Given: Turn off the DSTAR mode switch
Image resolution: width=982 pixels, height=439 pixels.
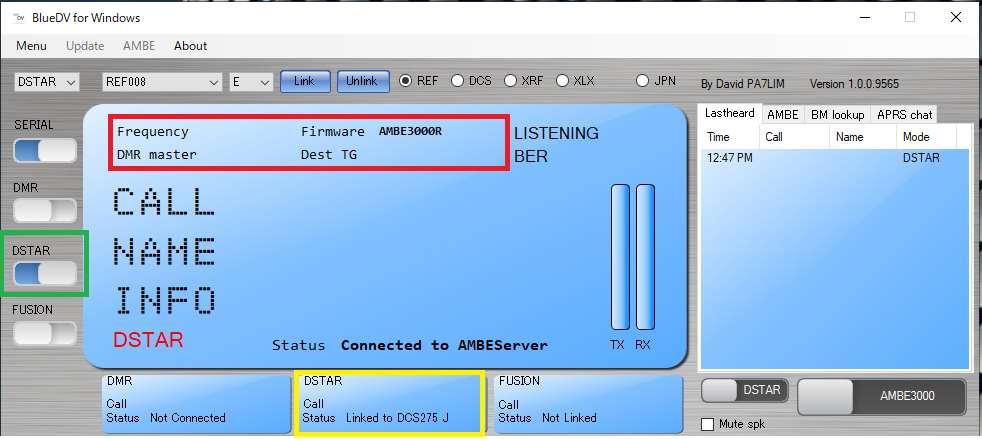Looking at the screenshot, I should (x=45, y=273).
